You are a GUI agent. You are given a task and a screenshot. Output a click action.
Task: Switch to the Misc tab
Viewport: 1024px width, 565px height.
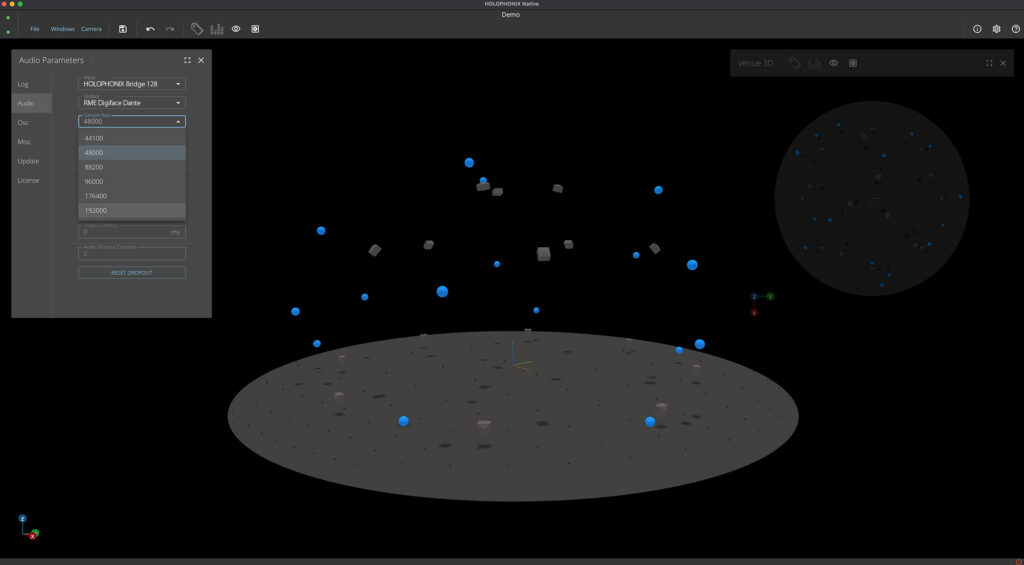31,142
